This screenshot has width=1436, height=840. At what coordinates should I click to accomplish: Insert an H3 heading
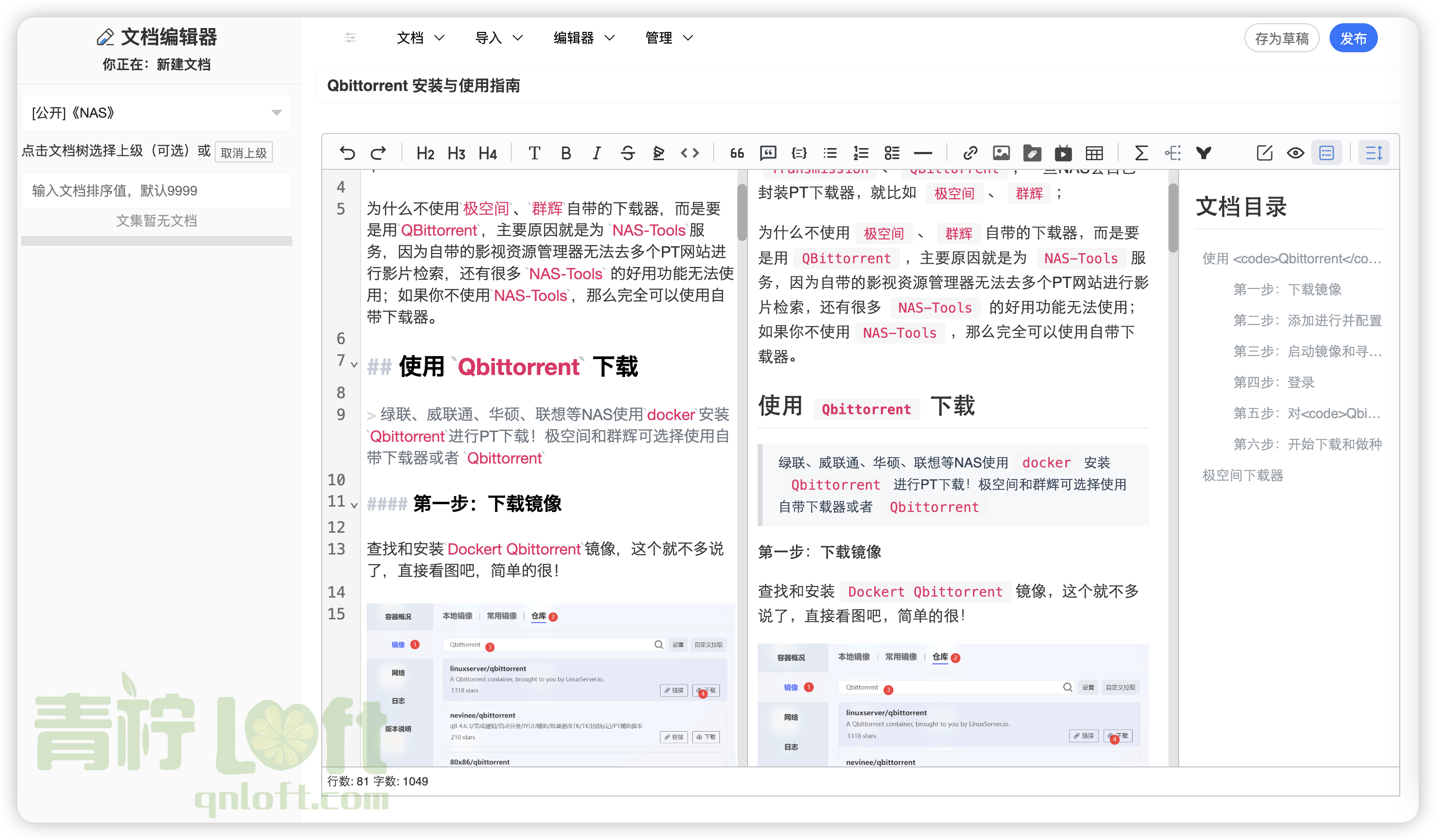(456, 153)
